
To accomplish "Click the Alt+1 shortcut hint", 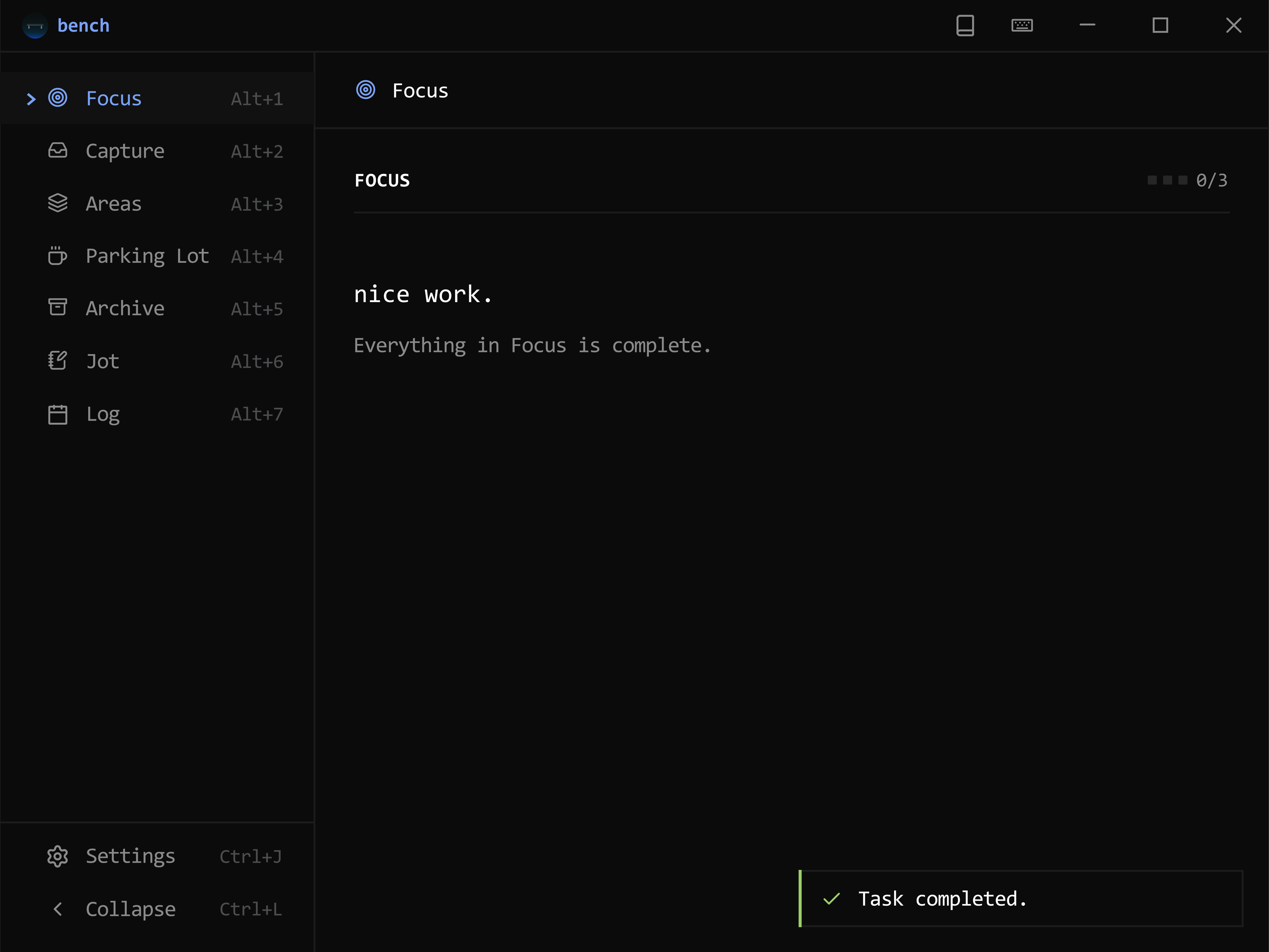I will tap(257, 99).
